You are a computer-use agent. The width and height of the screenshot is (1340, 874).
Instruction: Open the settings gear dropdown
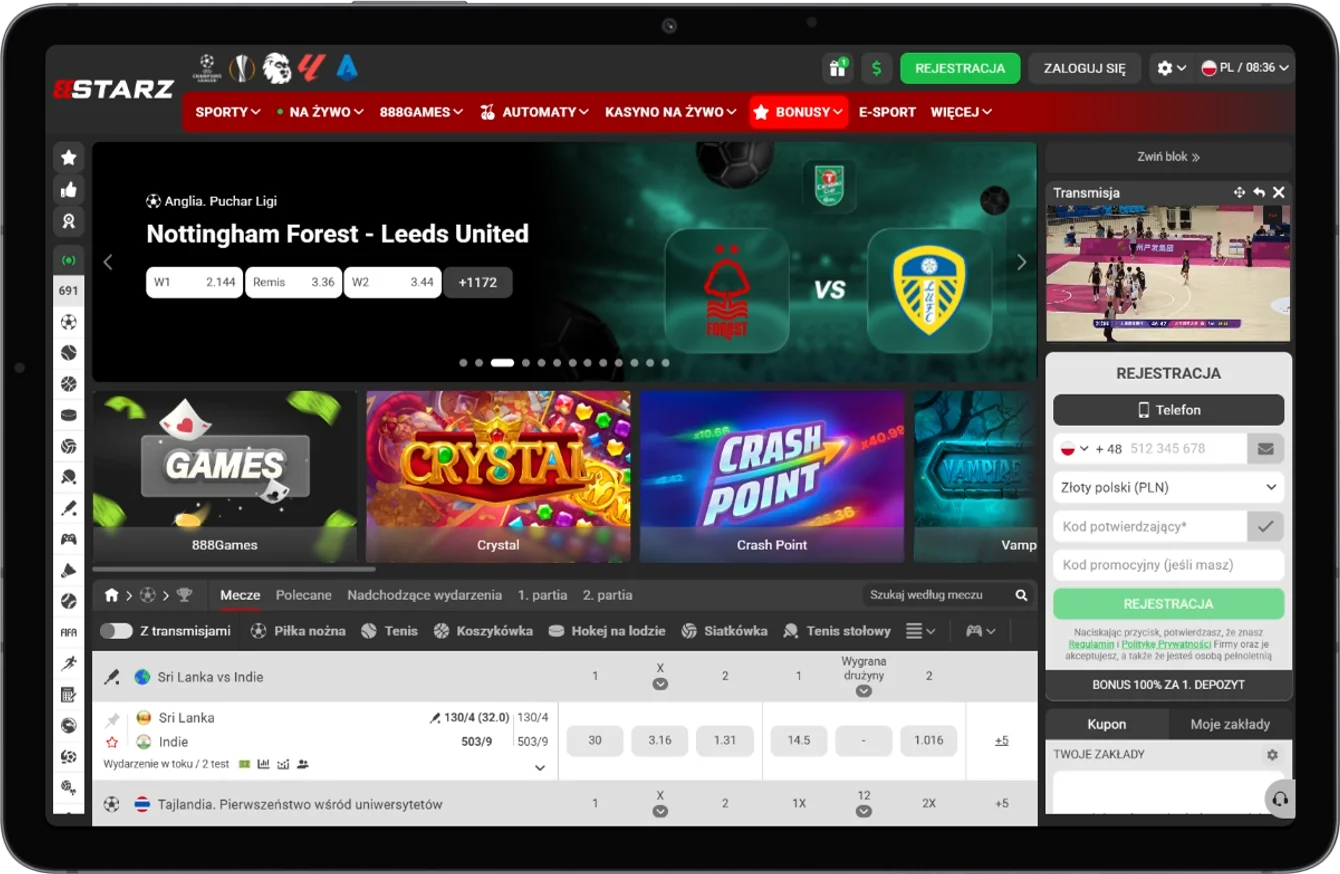tap(1170, 68)
